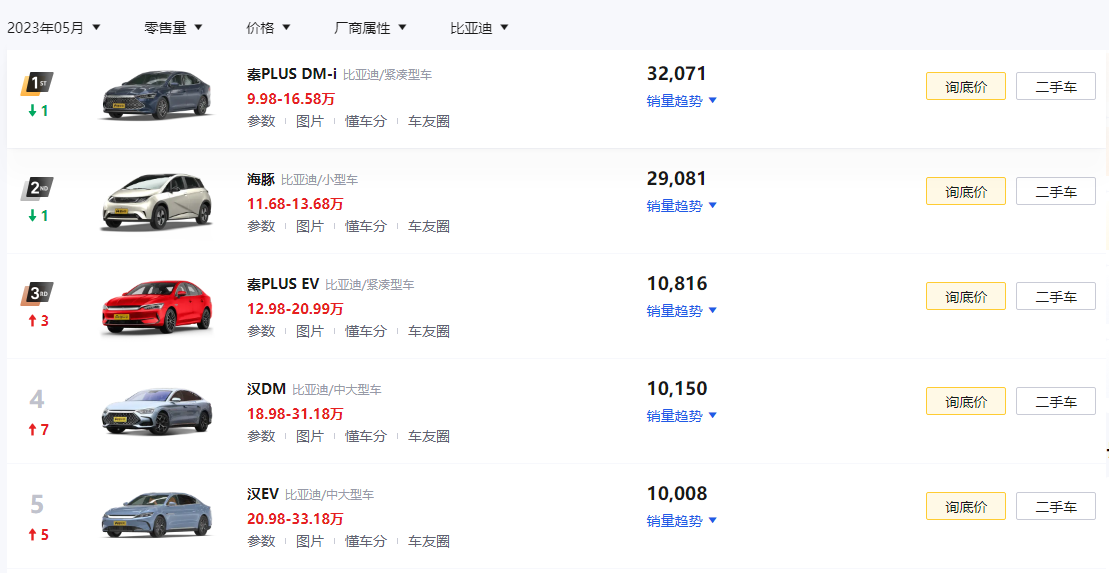Screen dimensions: 1109x573
Task: Open 车友圈 for 汉DM
Action: pyautogui.click(x=429, y=436)
